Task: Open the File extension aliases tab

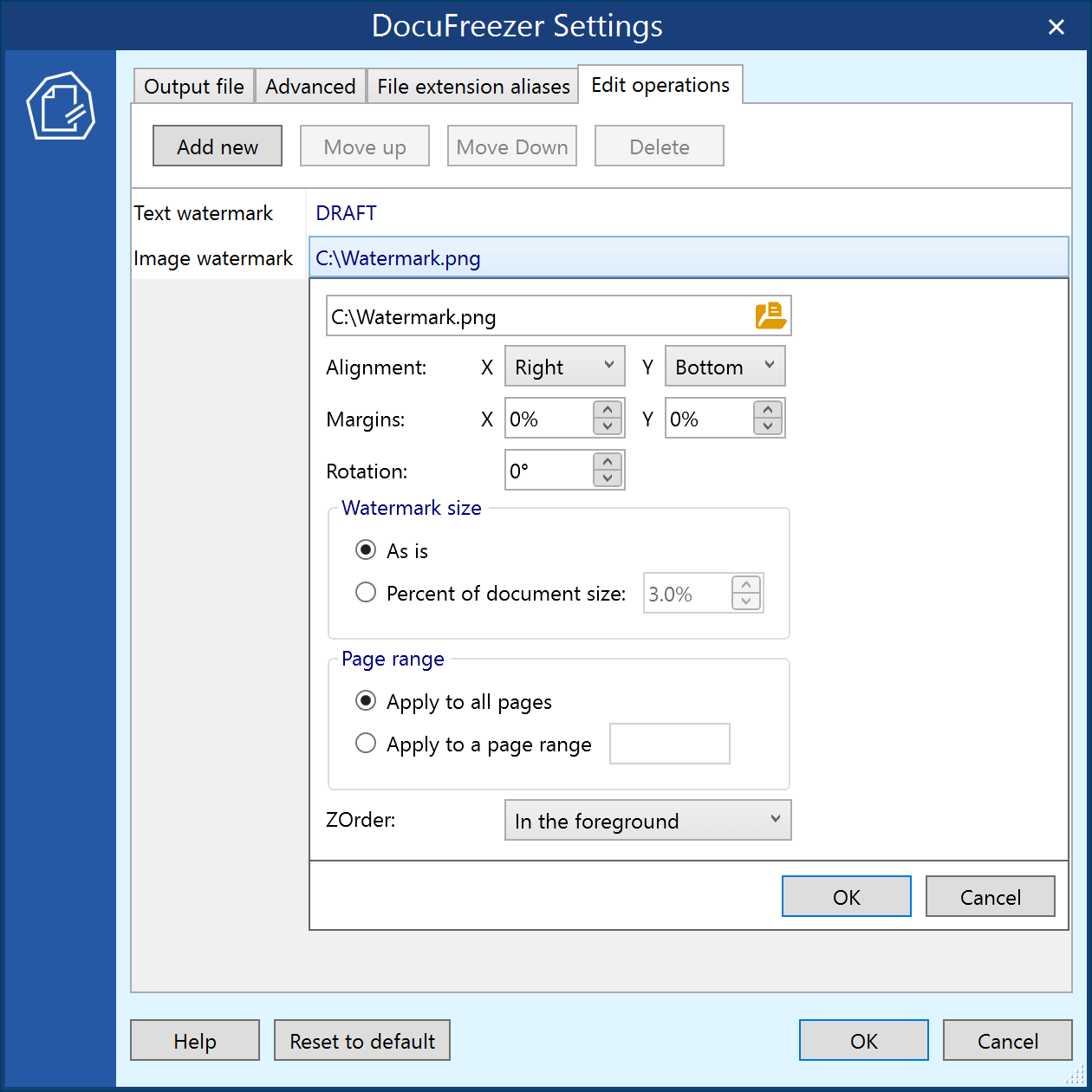Action: [473, 87]
